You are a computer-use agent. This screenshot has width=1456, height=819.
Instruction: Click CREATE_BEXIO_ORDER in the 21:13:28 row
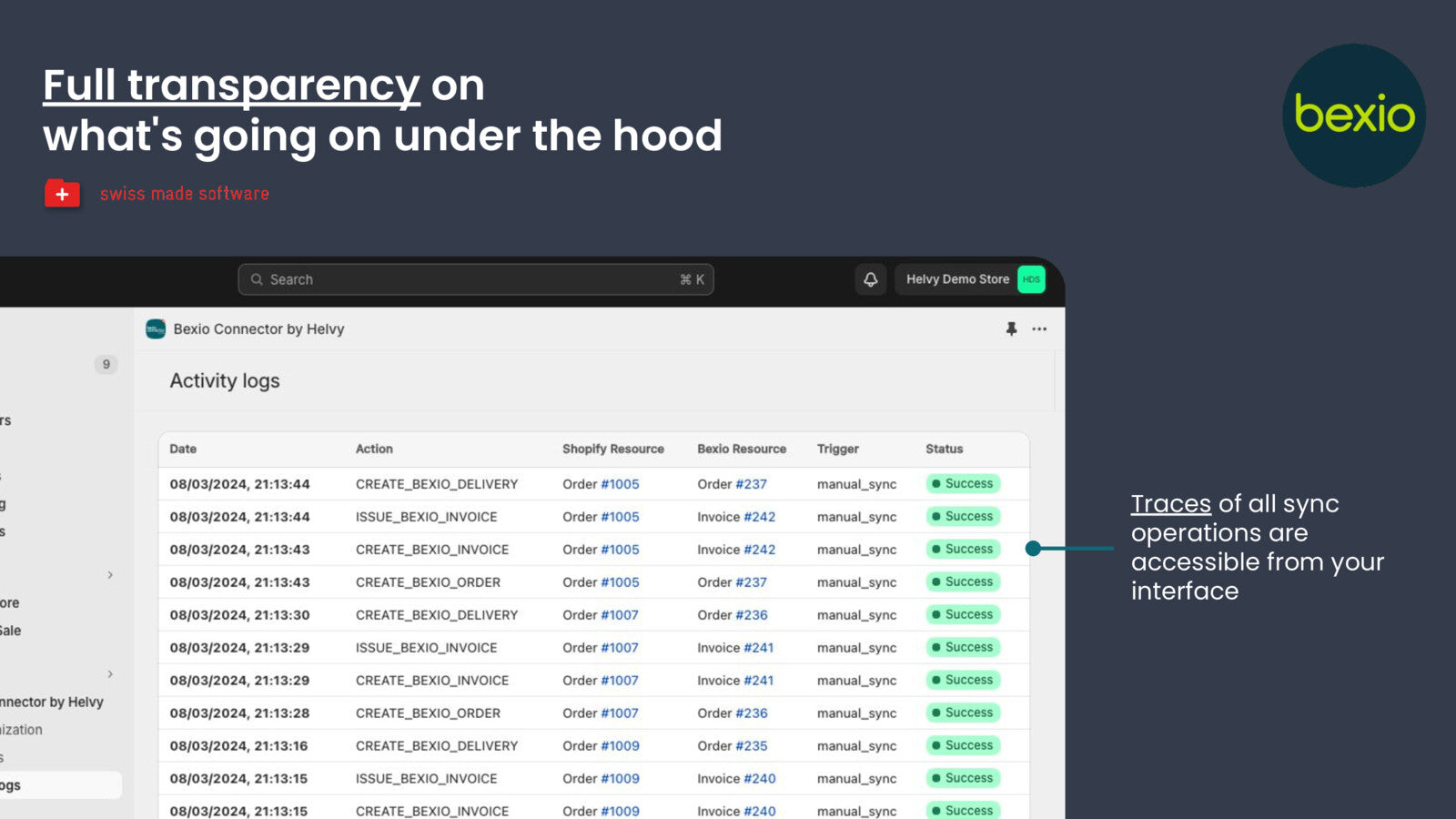pos(428,713)
